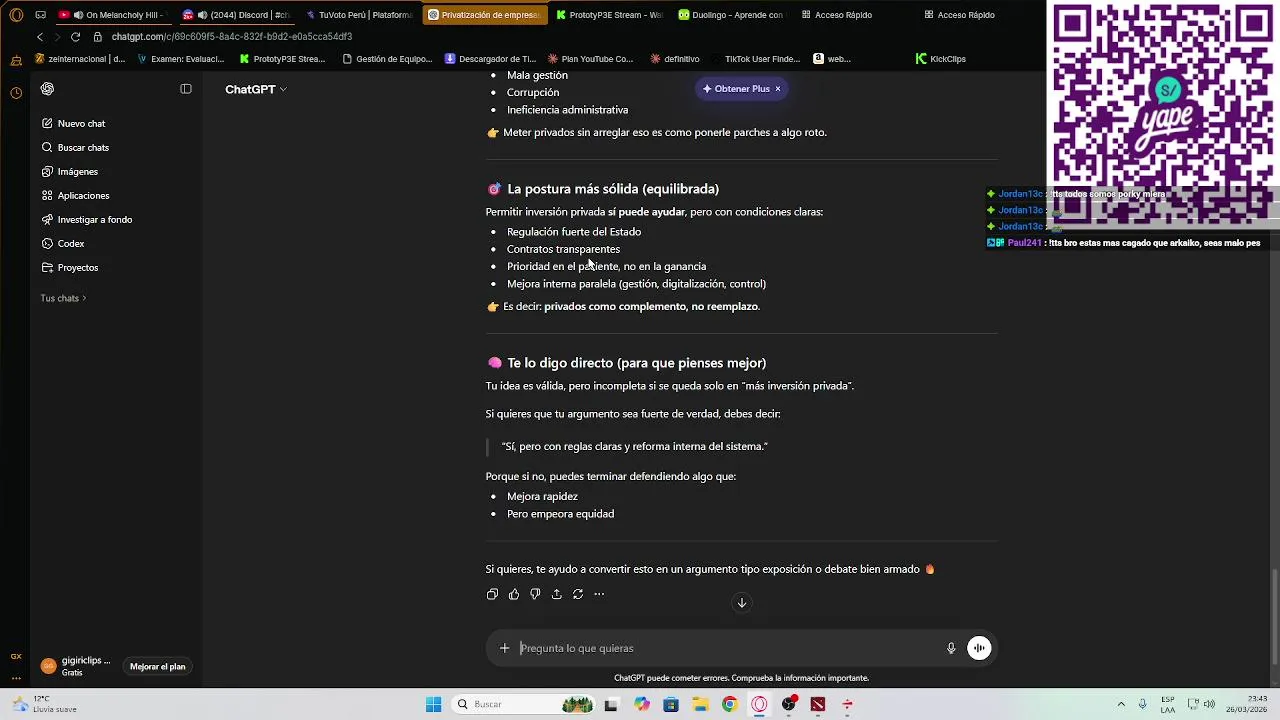The image size is (1280, 720).
Task: Regenerate the ChatGPT response
Action: pos(578,594)
